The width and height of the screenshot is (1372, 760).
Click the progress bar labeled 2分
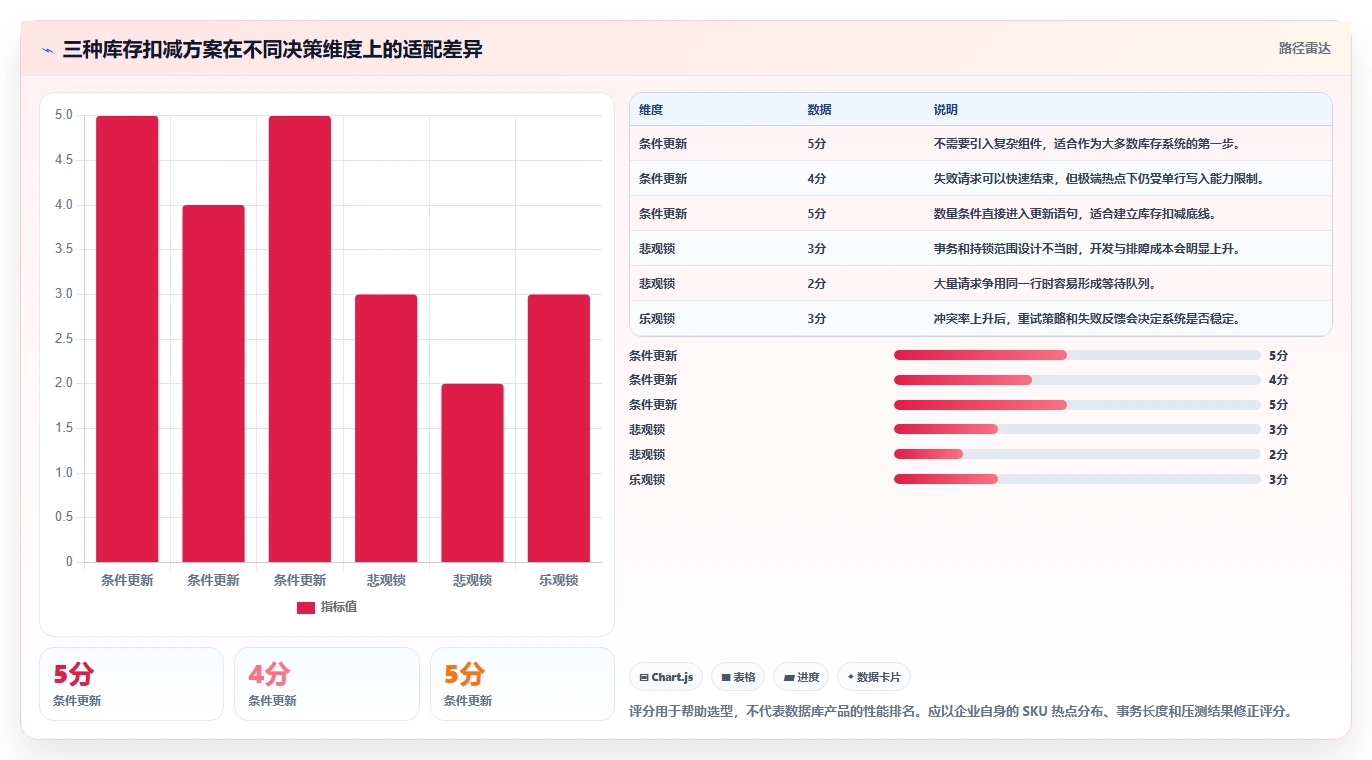coord(1077,454)
